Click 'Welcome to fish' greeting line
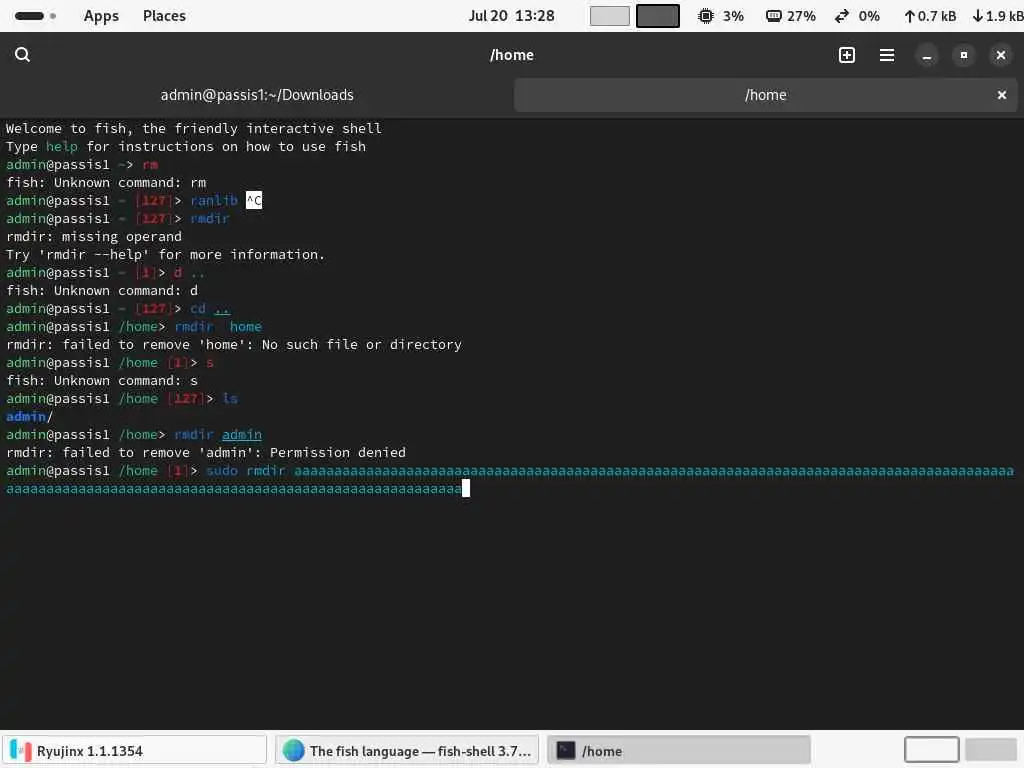This screenshot has width=1024, height=768. point(193,129)
